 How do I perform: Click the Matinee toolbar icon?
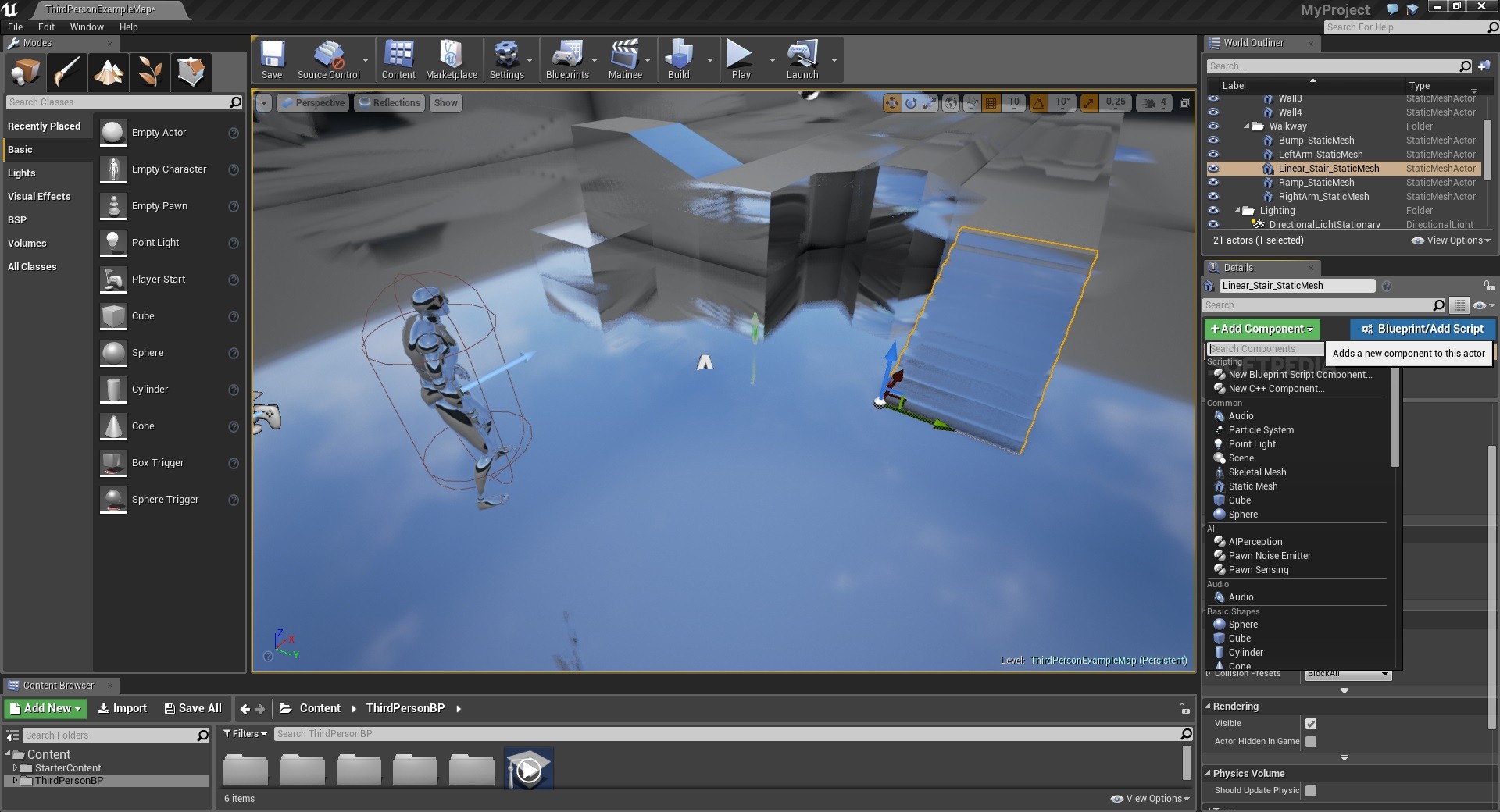click(625, 59)
